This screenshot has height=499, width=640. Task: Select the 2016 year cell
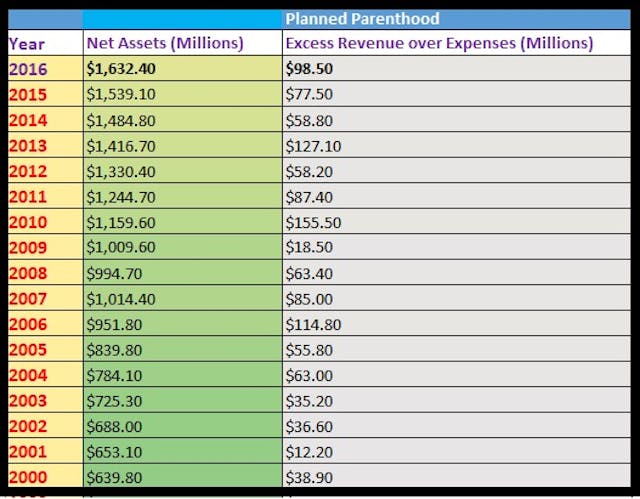(27, 68)
